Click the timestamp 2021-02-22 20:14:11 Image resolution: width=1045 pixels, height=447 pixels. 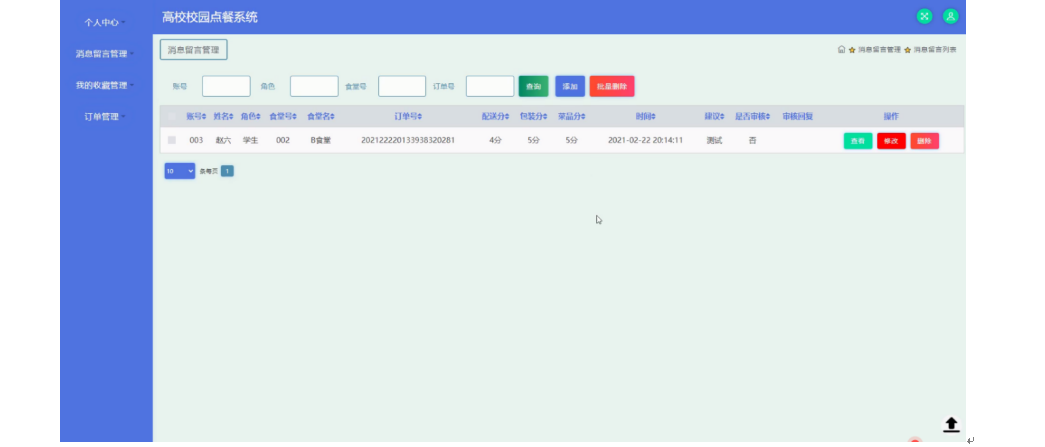tap(645, 141)
